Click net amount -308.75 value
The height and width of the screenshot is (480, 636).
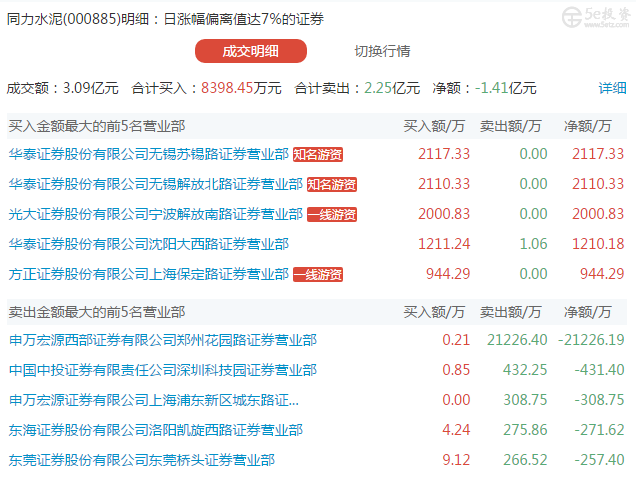coord(599,400)
